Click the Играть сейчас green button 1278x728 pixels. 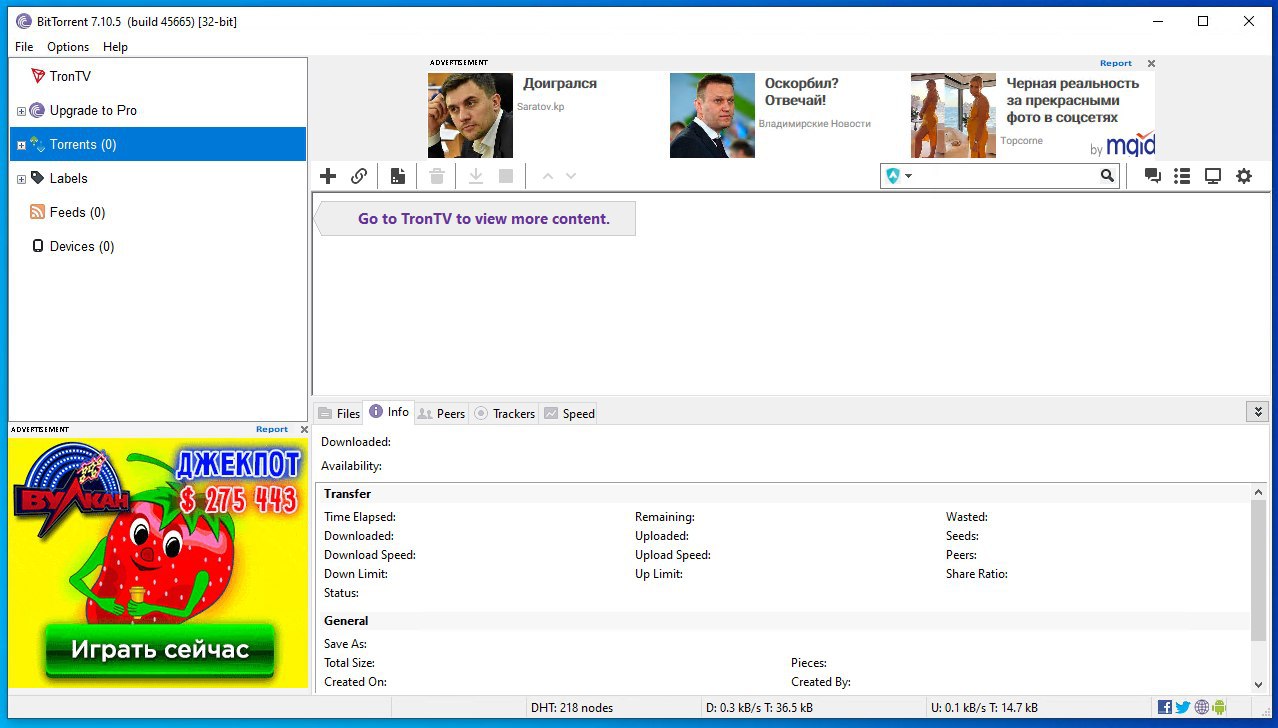[x=160, y=650]
